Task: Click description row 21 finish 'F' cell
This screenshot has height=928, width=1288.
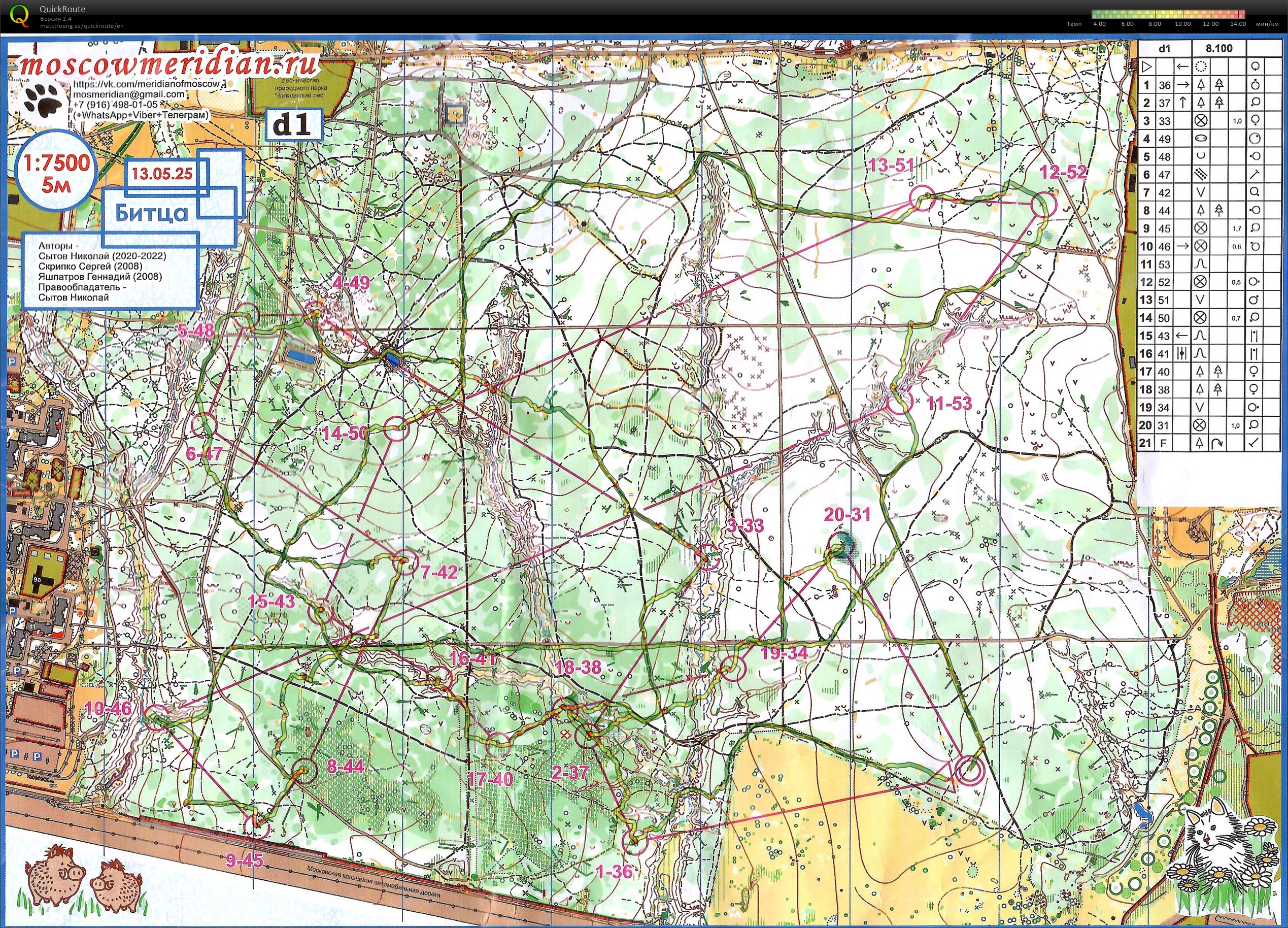Action: point(1164,443)
